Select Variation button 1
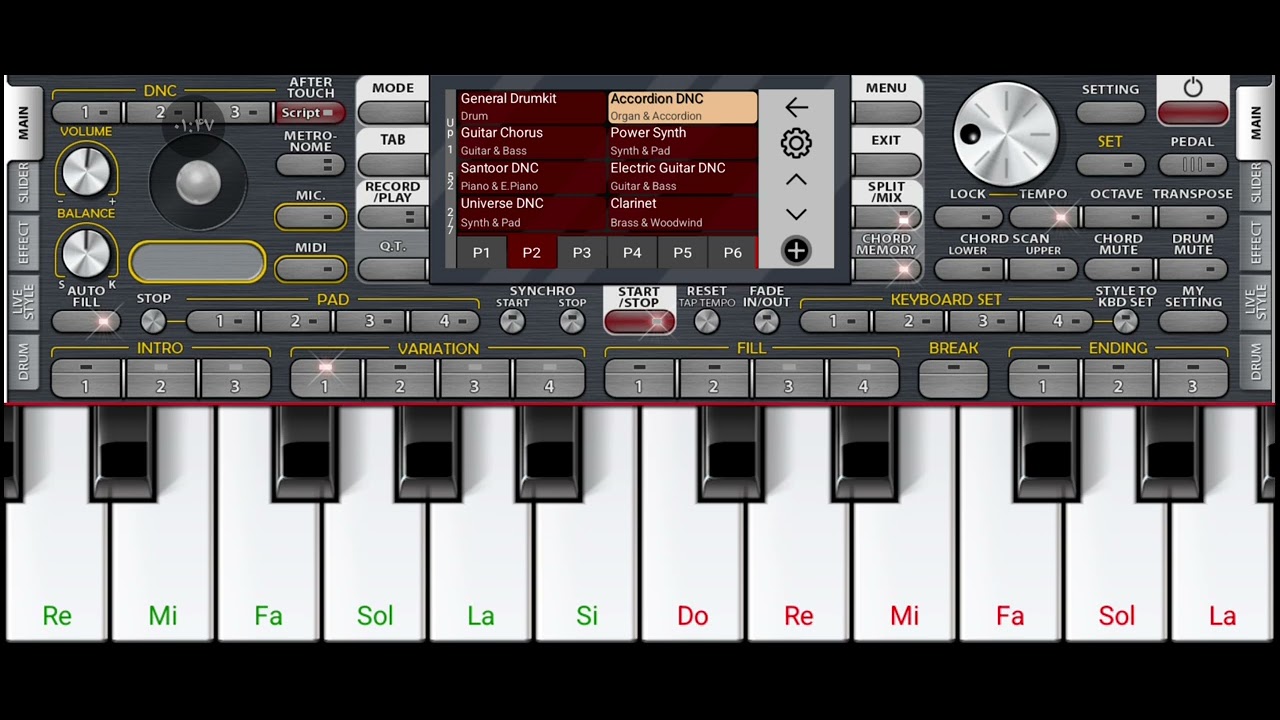Viewport: 1280px width, 720px height. (325, 378)
